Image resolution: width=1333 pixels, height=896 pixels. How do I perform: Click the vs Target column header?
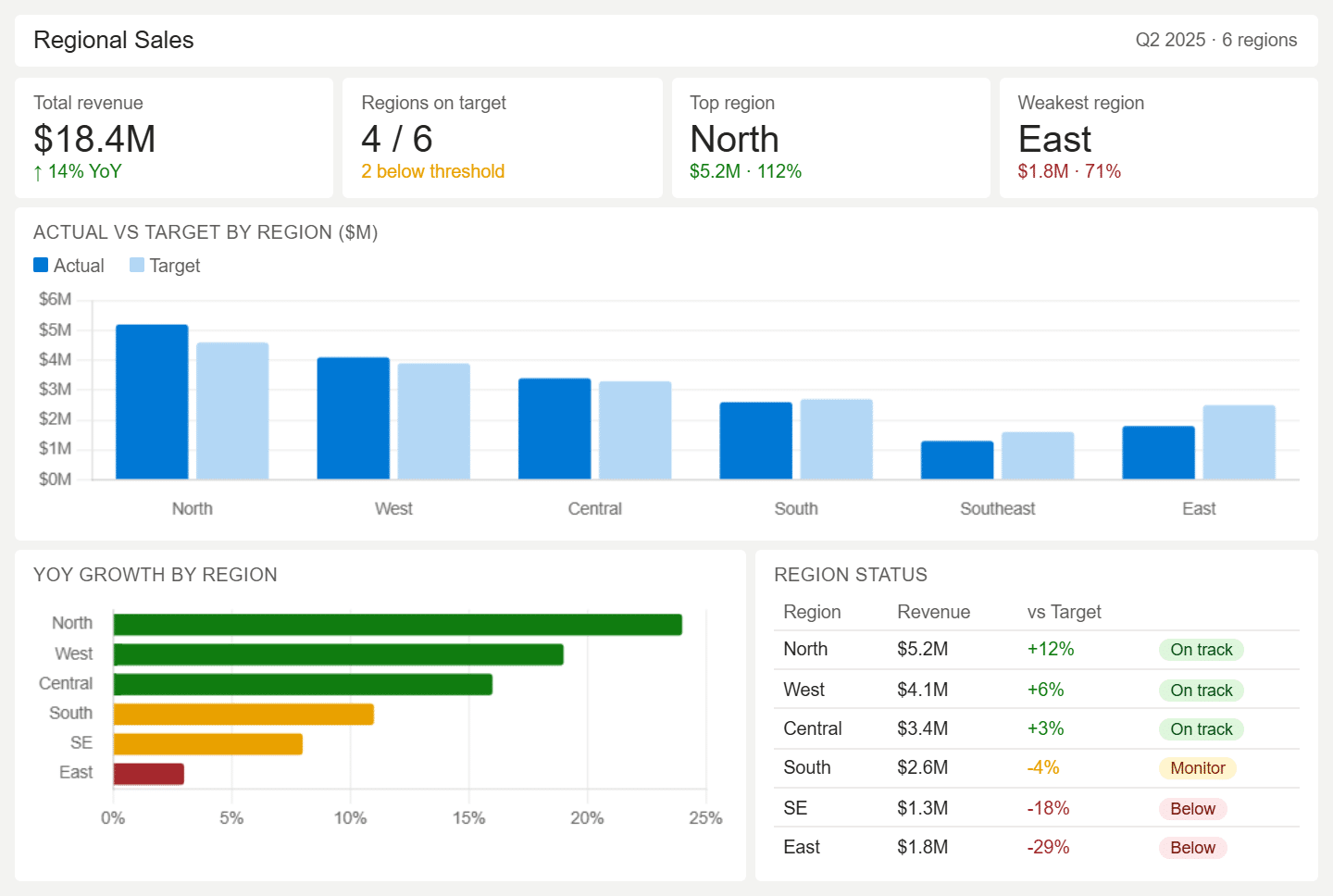1065,612
